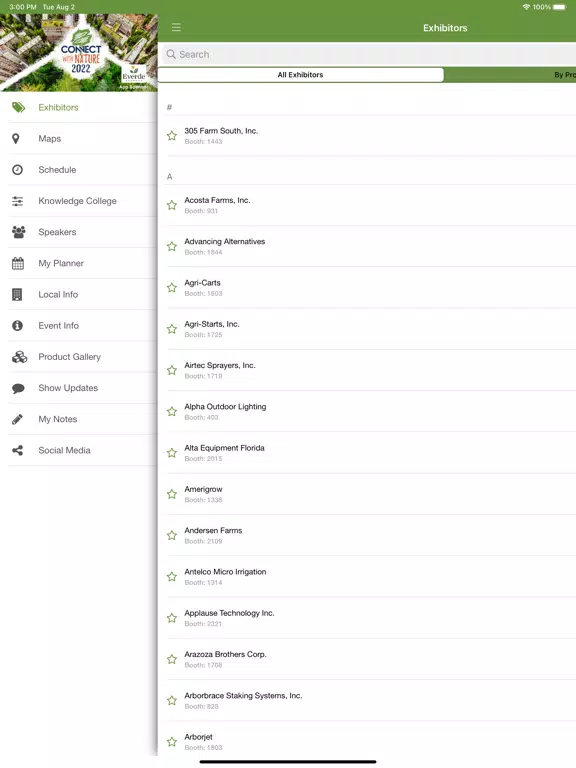Star Alta Equipment Florida
This screenshot has height=768, width=576.
tap(172, 453)
